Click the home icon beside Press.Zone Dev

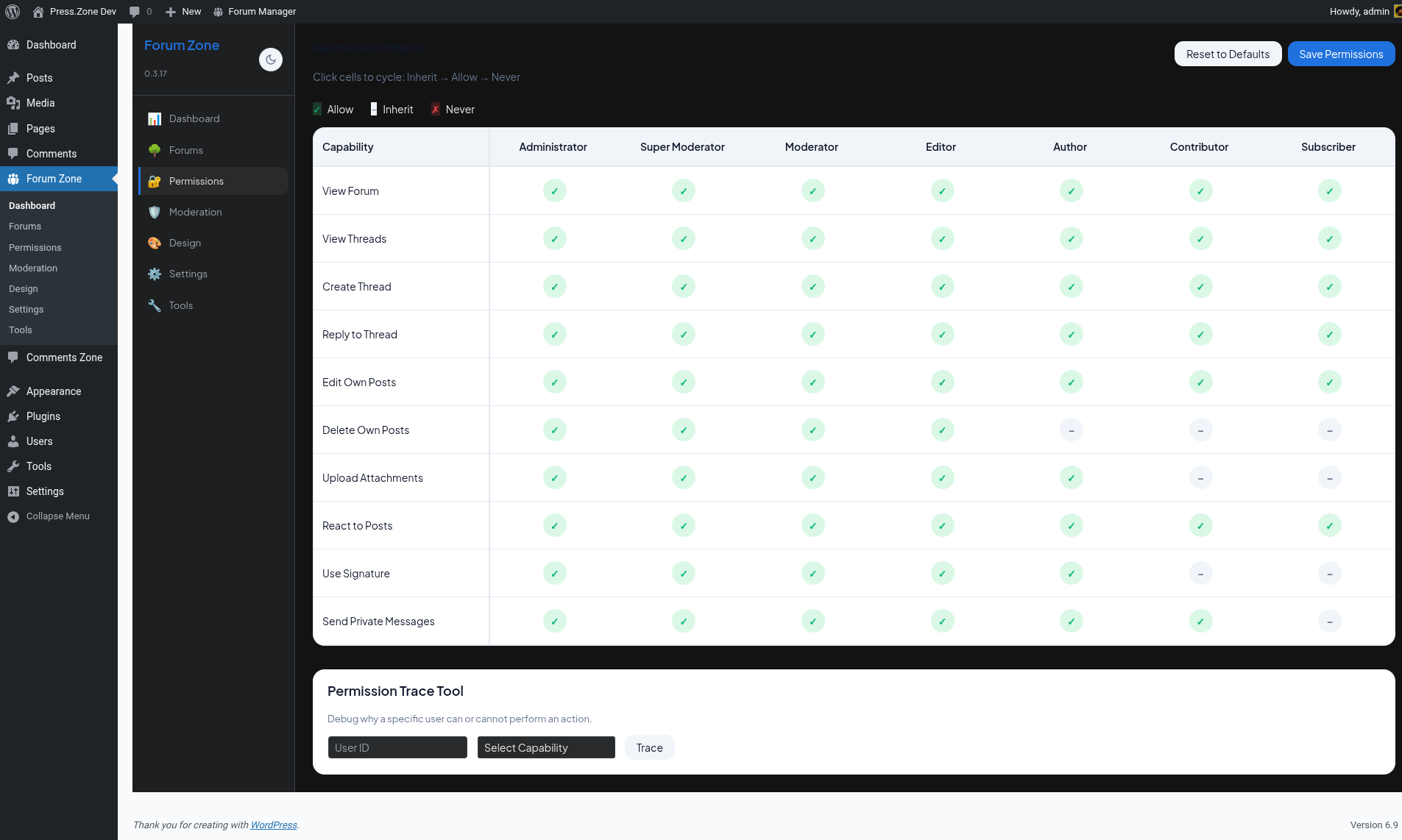tap(38, 12)
